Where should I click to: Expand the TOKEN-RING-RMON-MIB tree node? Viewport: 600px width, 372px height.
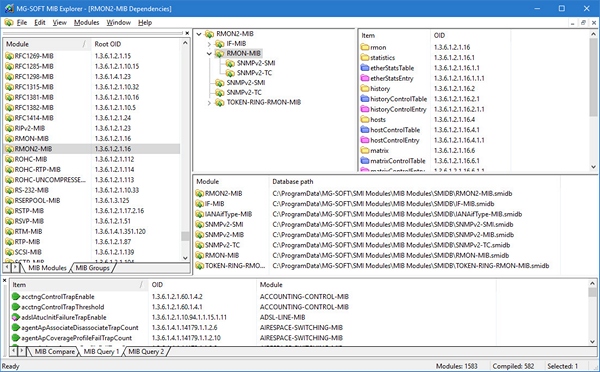pos(209,103)
